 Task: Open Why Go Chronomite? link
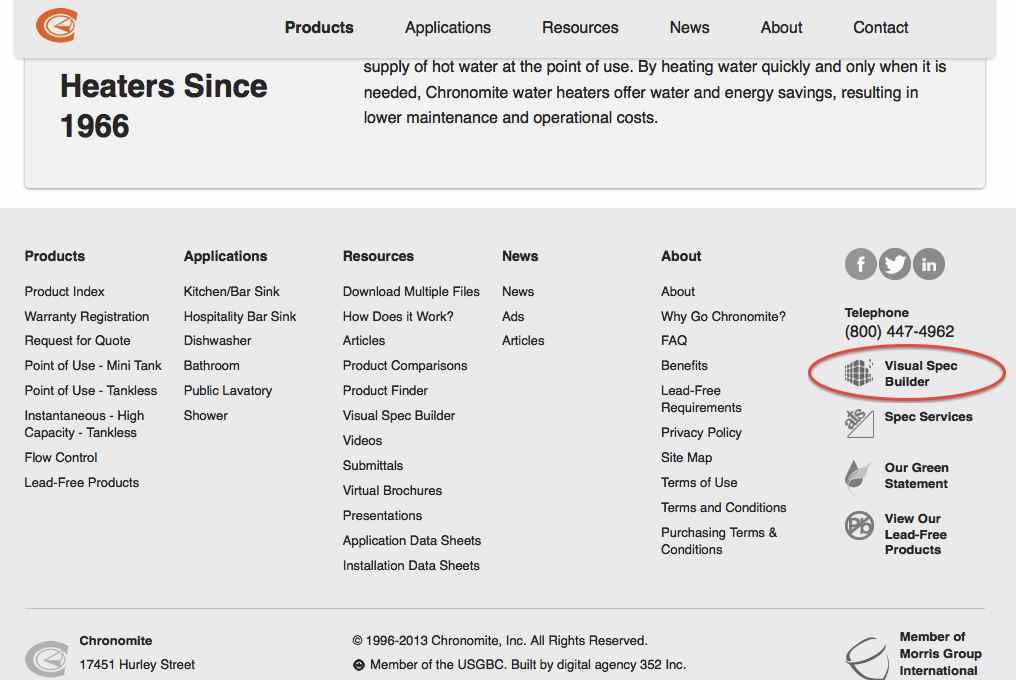coord(723,316)
